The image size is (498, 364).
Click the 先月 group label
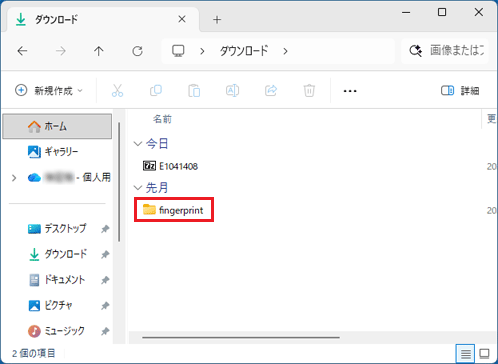tap(157, 188)
